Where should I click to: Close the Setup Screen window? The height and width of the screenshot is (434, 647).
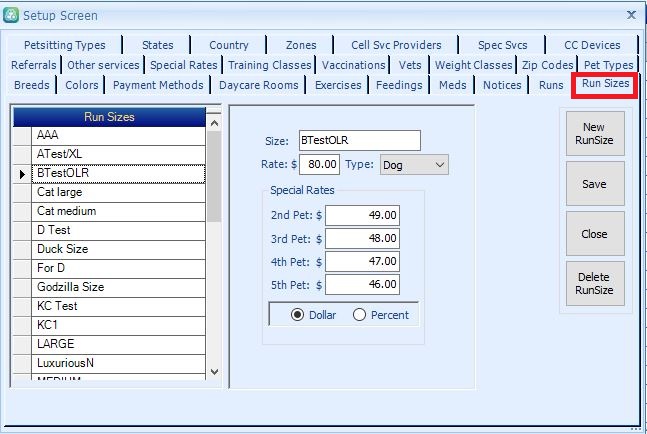(x=630, y=14)
